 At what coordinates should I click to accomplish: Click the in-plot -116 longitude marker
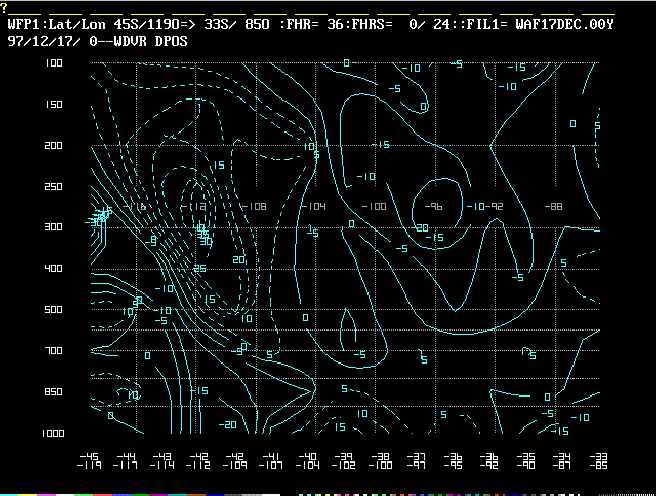click(x=134, y=207)
